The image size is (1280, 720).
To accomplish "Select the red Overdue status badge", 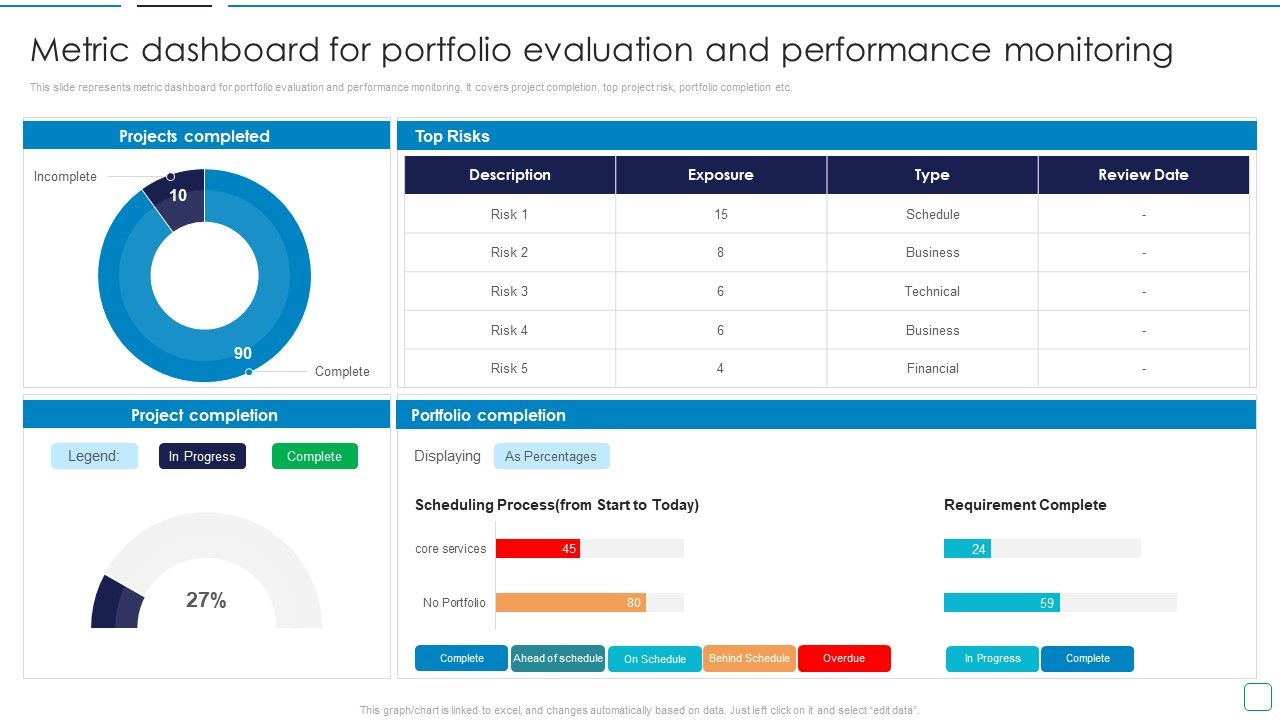I will 844,658.
